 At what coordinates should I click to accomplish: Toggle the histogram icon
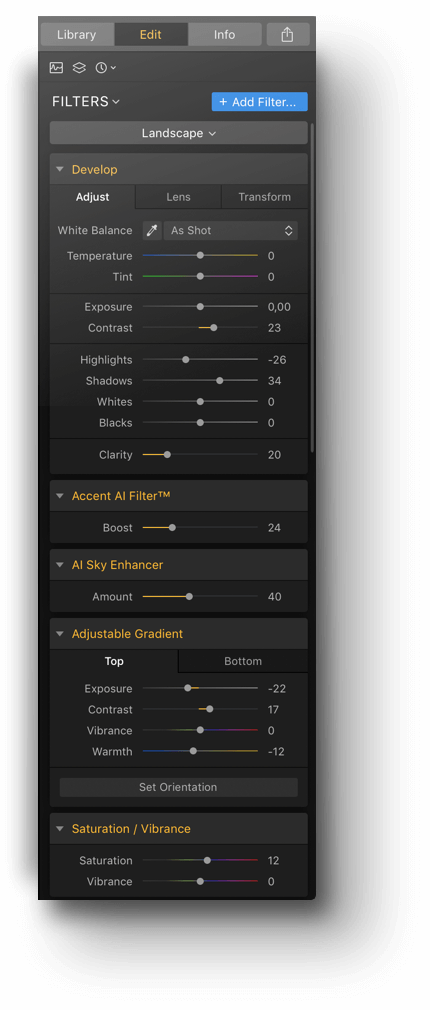(57, 68)
